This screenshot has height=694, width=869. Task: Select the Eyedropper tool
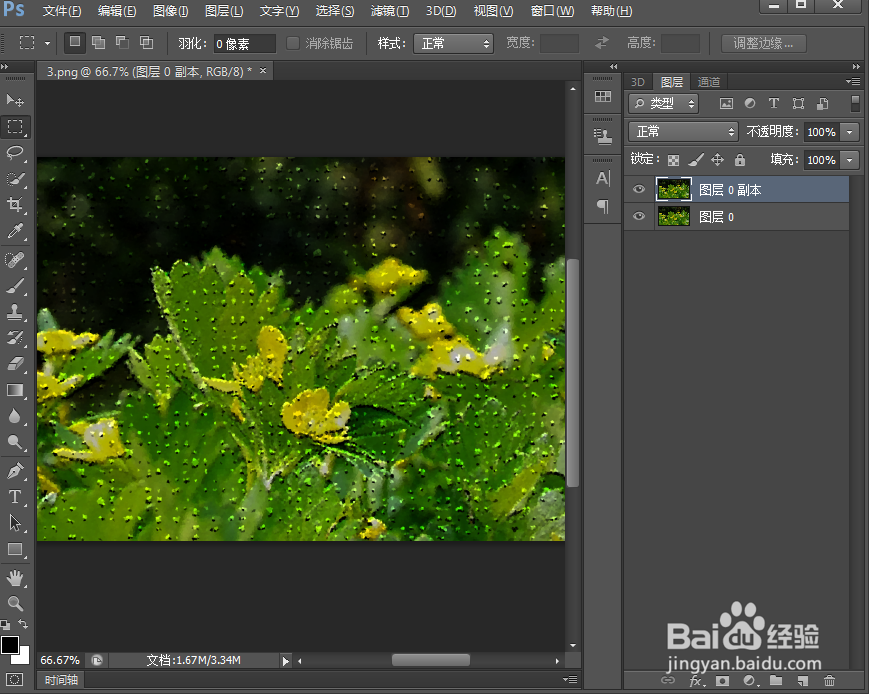click(x=15, y=231)
